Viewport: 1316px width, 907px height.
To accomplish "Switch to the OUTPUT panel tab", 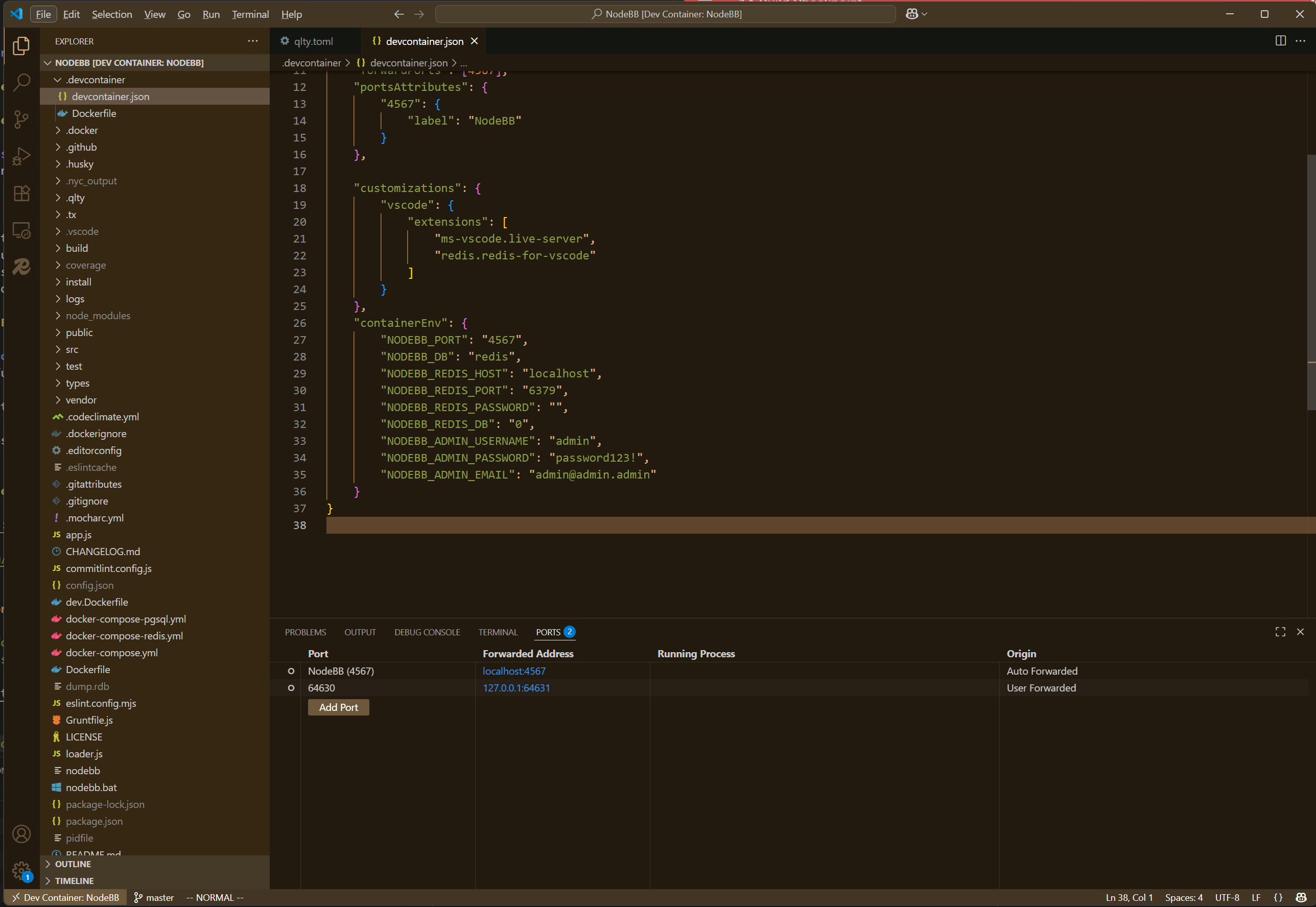I will [360, 633].
